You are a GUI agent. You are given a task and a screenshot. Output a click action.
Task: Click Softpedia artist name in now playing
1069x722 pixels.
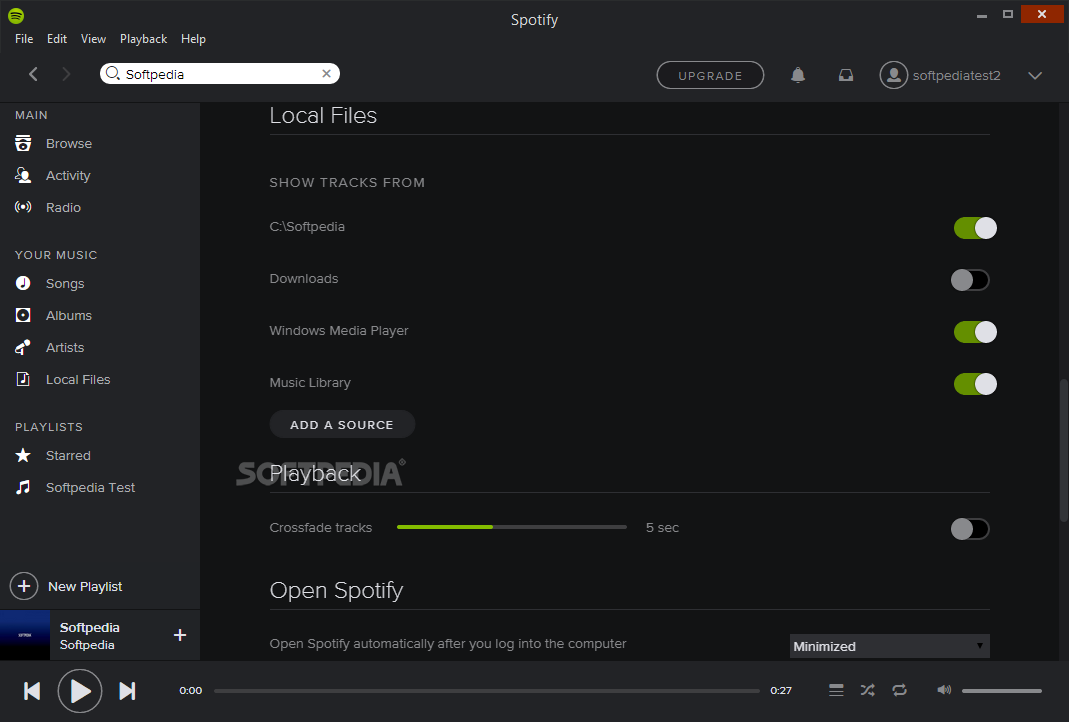coord(87,644)
